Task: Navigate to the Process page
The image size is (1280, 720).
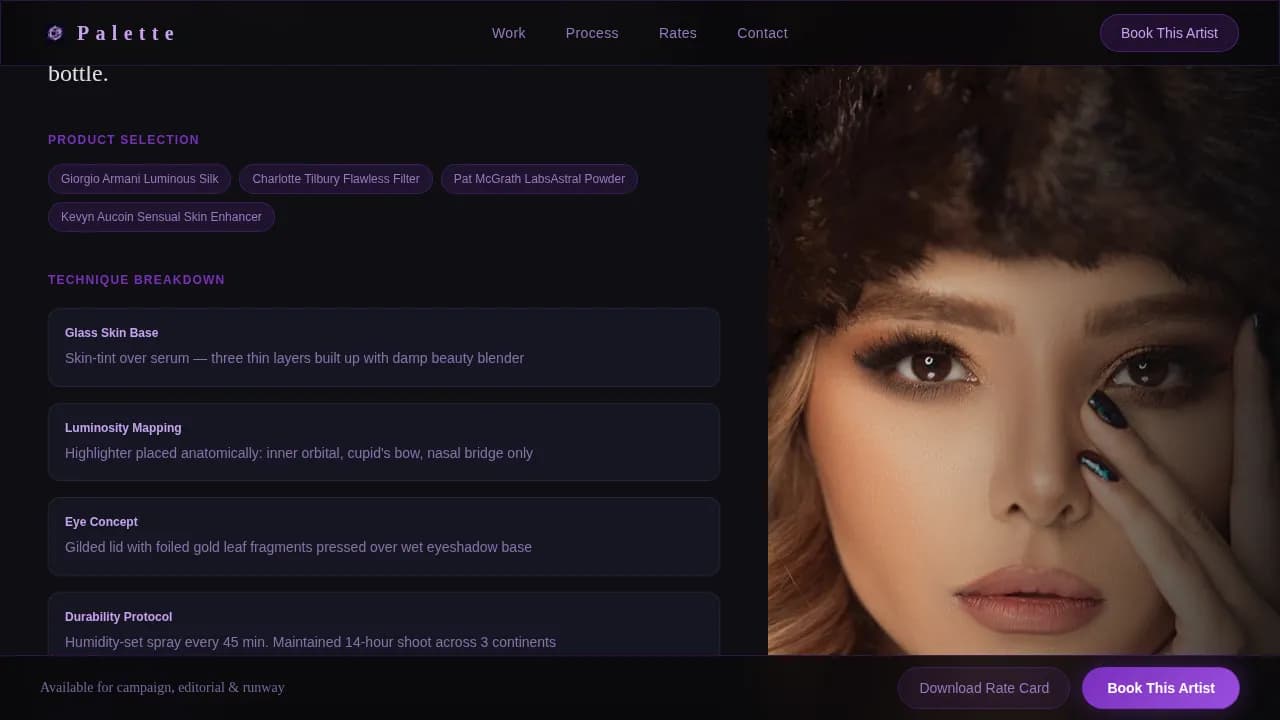Action: tap(592, 33)
